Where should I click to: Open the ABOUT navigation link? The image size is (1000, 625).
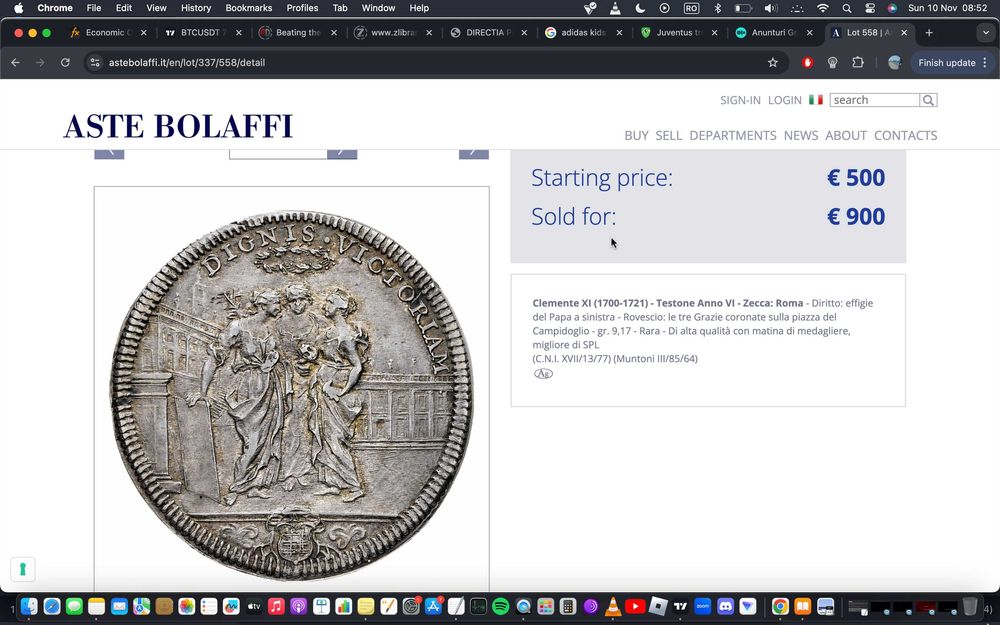pyautogui.click(x=846, y=135)
